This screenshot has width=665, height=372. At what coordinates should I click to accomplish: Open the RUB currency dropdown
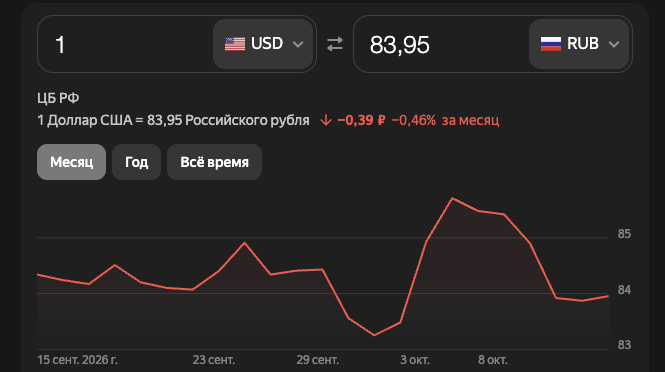tap(579, 44)
